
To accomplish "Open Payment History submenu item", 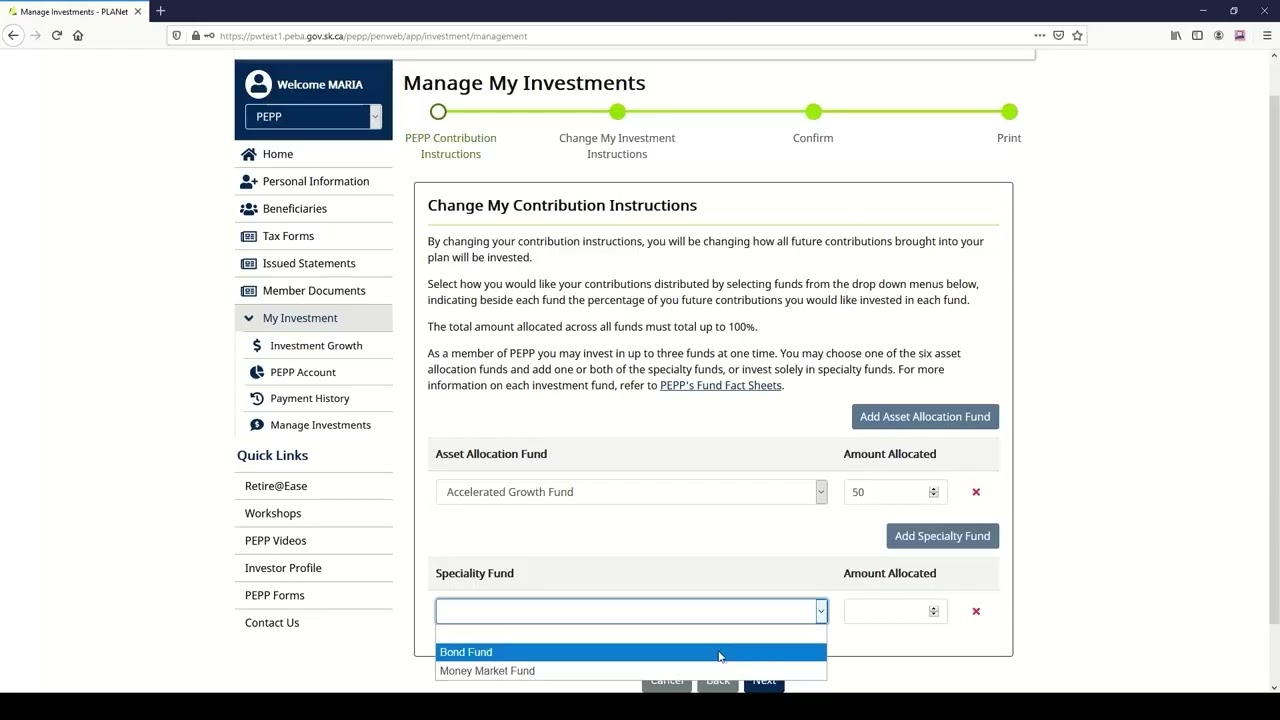I will pyautogui.click(x=310, y=398).
